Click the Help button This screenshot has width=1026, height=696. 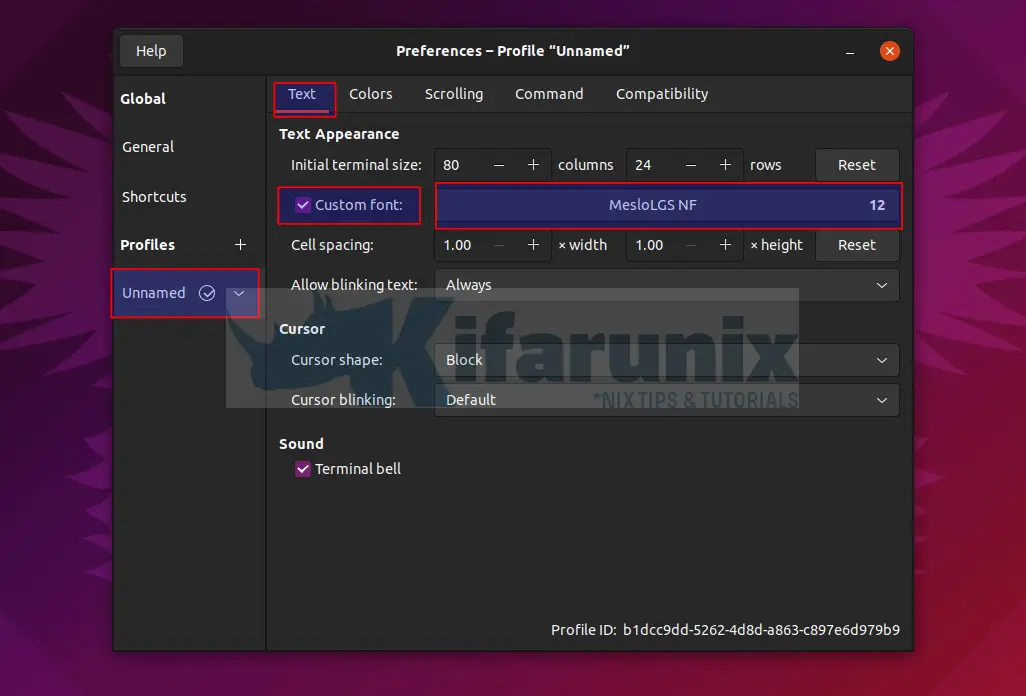click(150, 50)
